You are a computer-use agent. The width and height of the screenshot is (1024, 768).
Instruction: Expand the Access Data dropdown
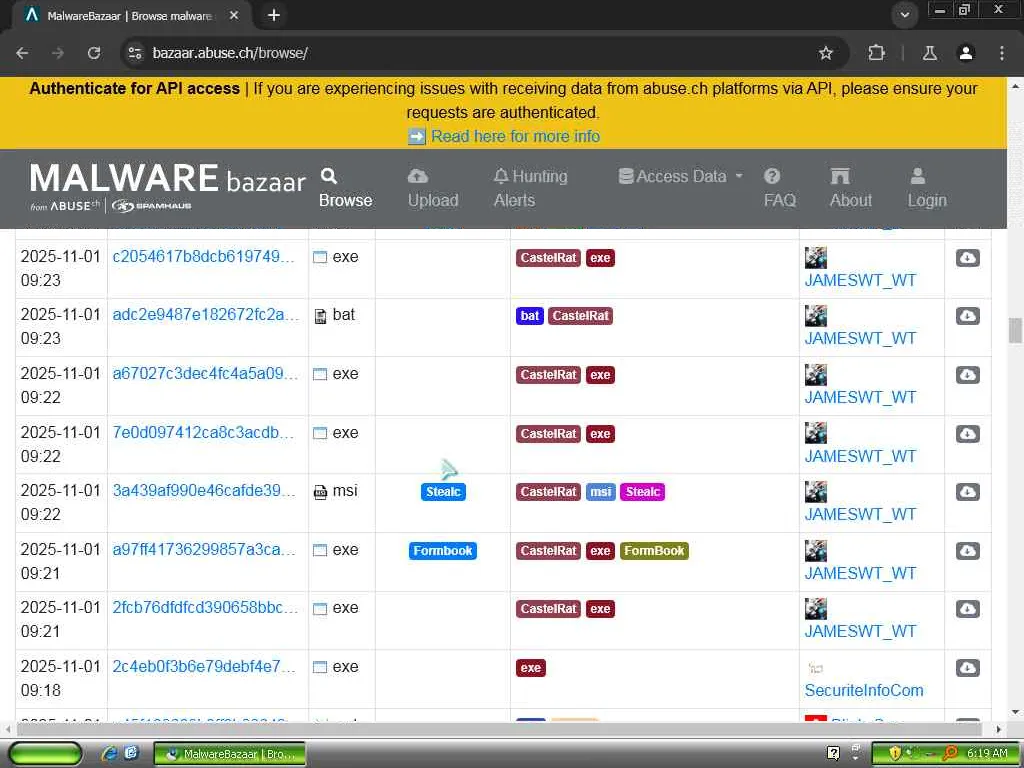(x=681, y=176)
